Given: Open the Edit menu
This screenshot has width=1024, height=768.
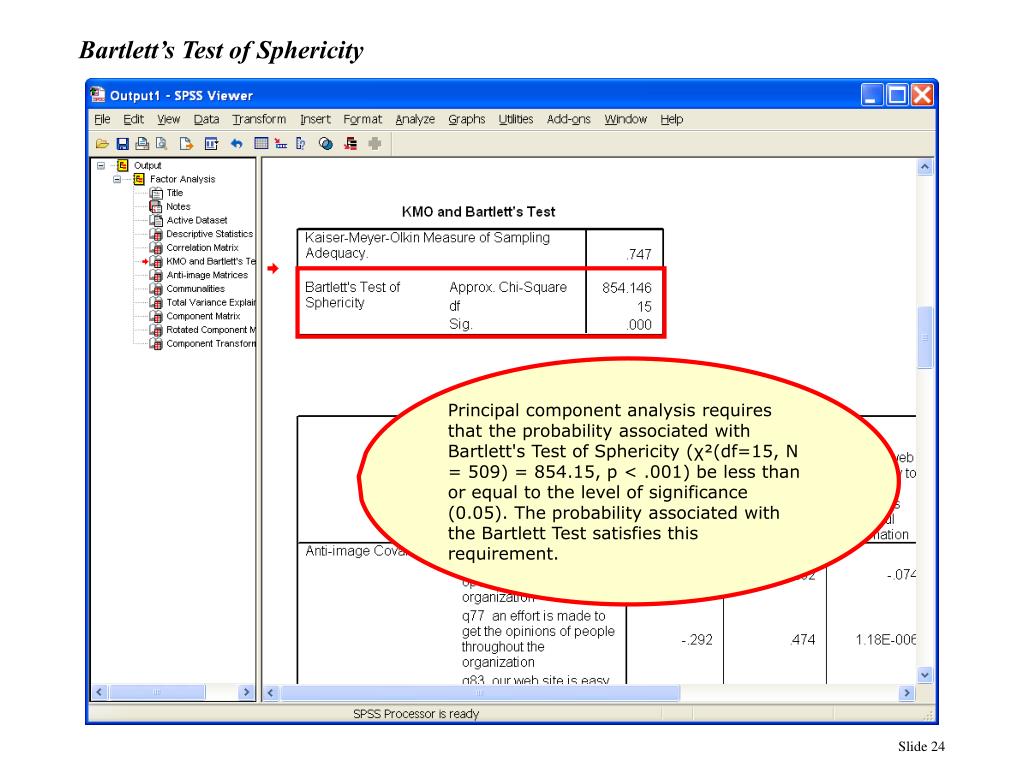Looking at the screenshot, I should tap(133, 119).
